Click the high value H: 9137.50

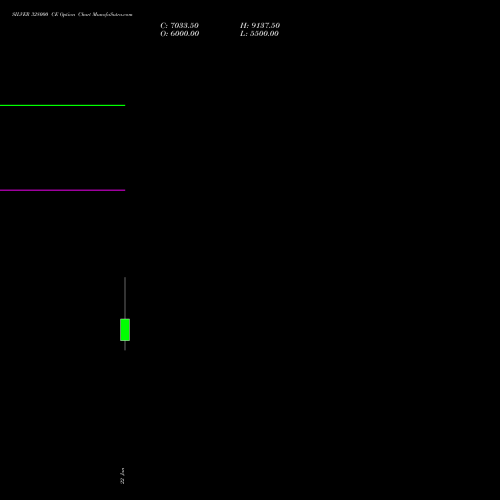(x=260, y=26)
